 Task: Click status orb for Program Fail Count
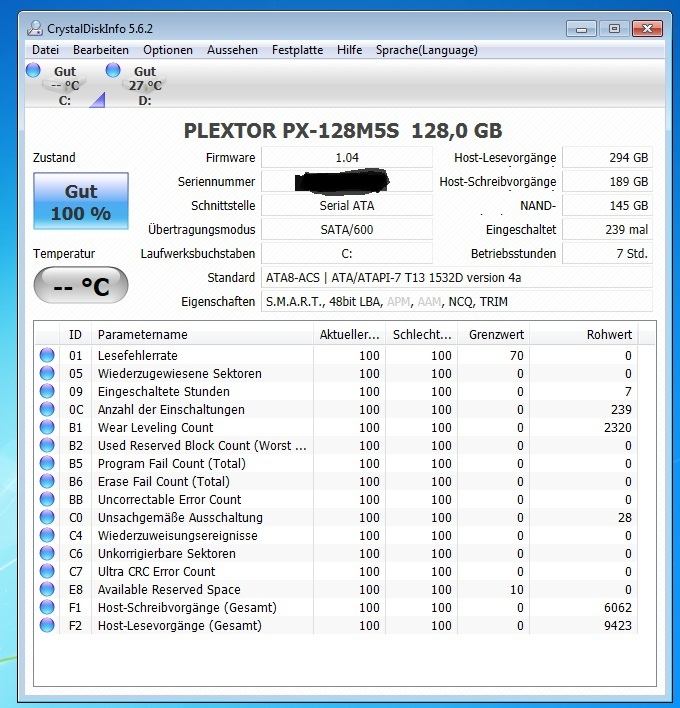click(x=47, y=463)
